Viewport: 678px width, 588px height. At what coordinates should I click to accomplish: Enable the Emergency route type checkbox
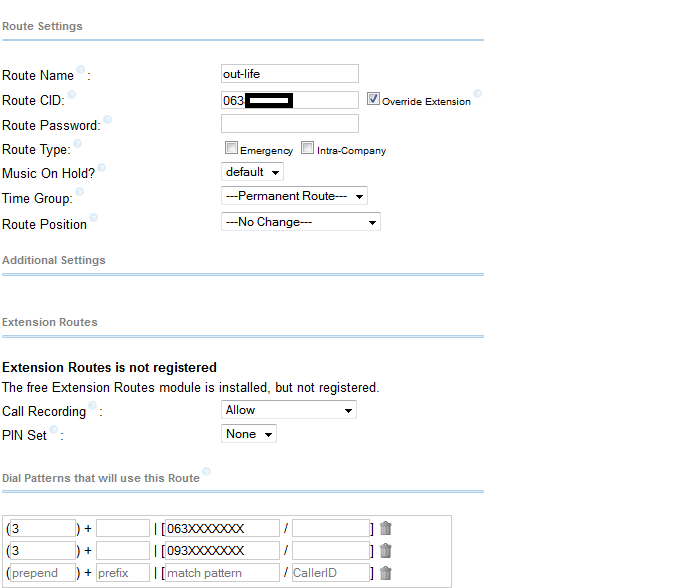click(231, 148)
